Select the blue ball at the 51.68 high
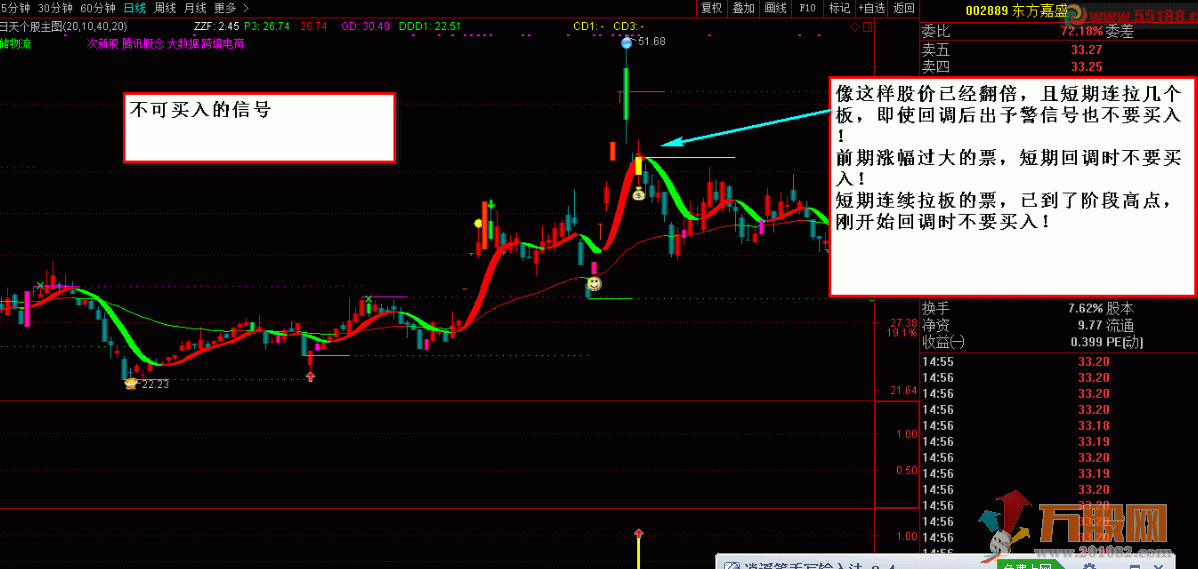This screenshot has width=1198, height=569. coord(626,44)
